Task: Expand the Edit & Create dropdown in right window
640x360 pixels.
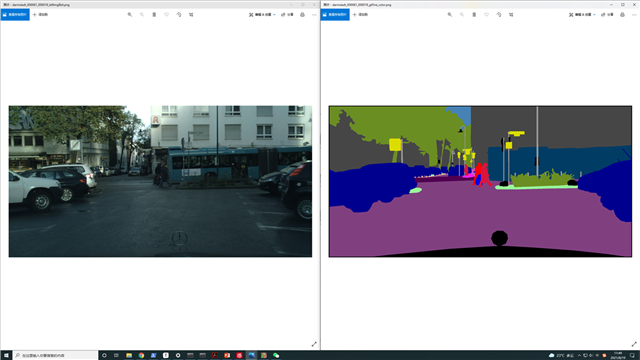Action: (x=582, y=15)
